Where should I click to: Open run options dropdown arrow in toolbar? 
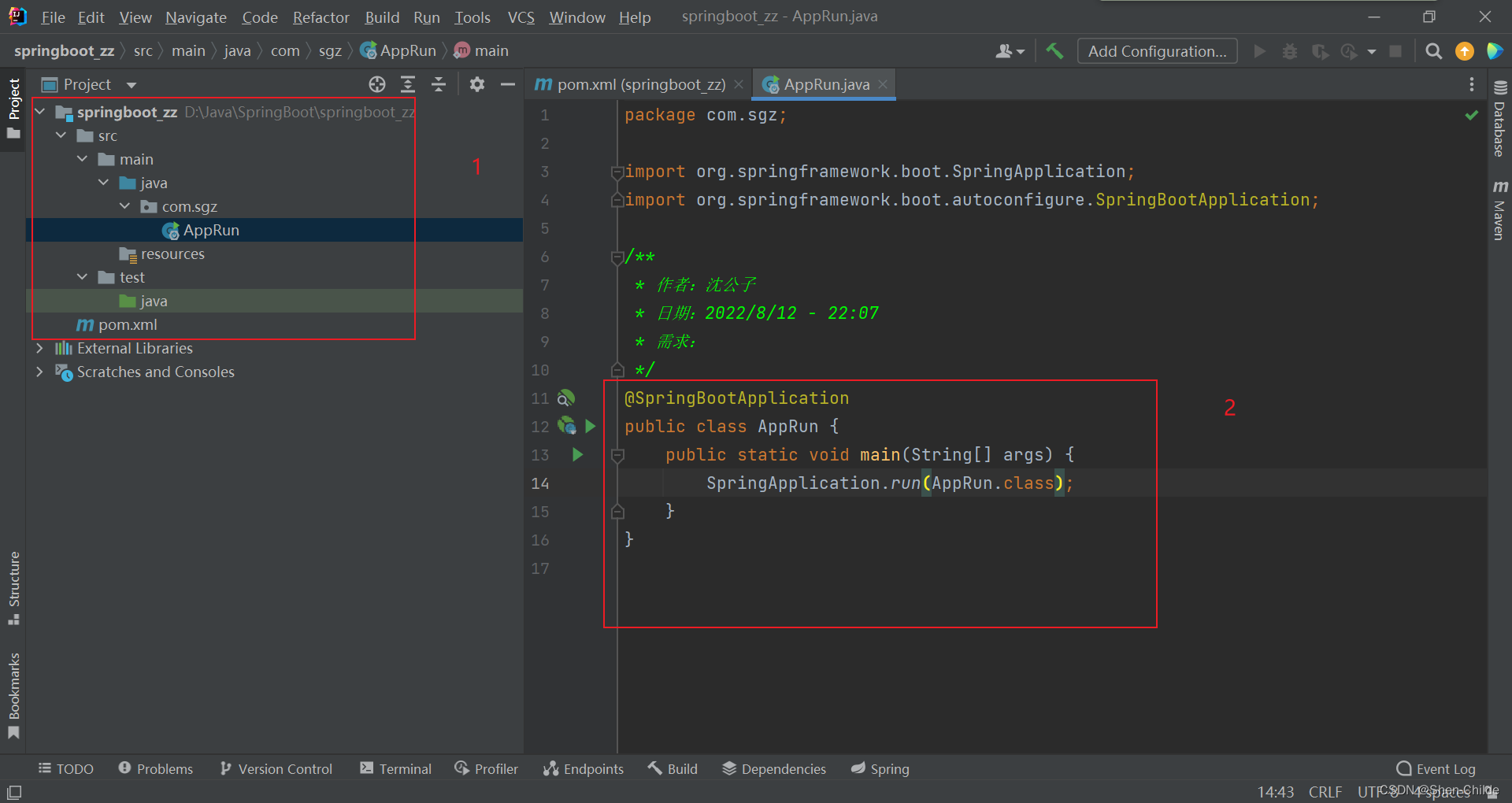pos(1372,51)
